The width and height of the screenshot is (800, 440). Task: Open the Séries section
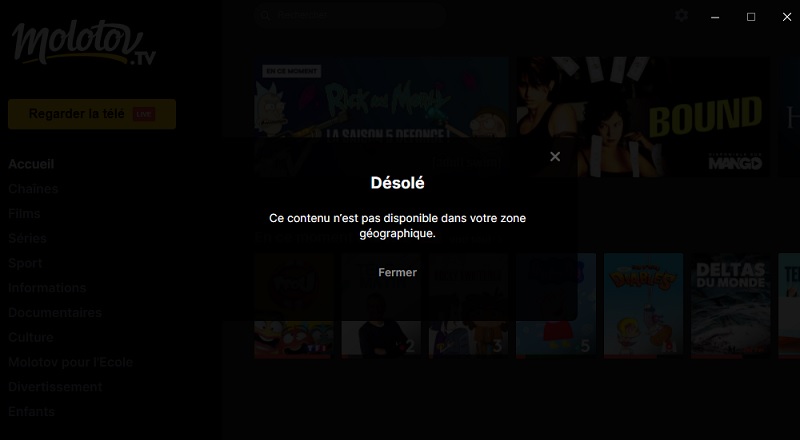[x=28, y=238]
